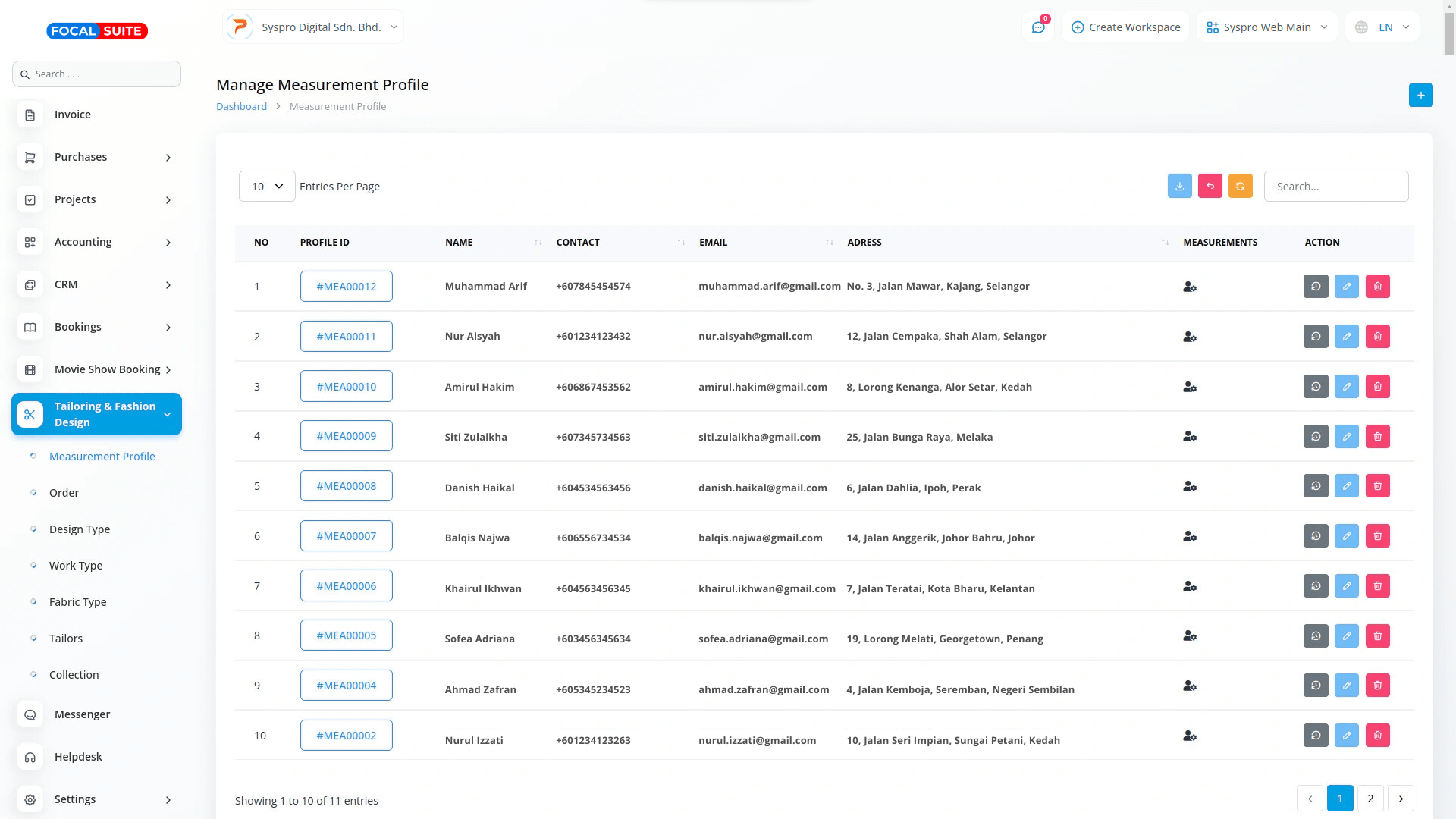Viewport: 1456px width, 819px height.
Task: Open the EN language dropdown
Action: [1383, 27]
